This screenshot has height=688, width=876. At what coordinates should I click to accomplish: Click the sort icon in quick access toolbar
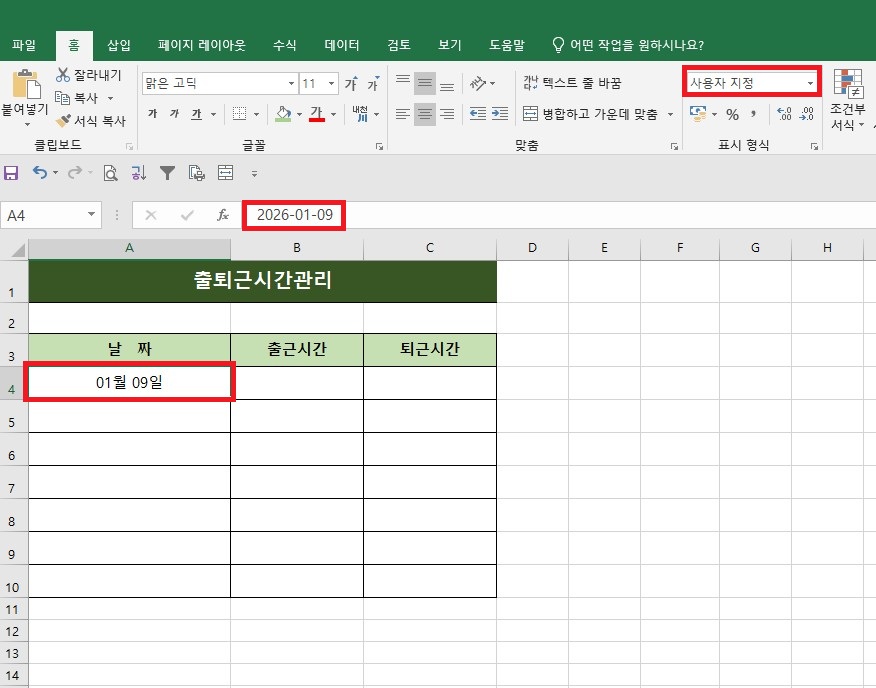pyautogui.click(x=139, y=173)
